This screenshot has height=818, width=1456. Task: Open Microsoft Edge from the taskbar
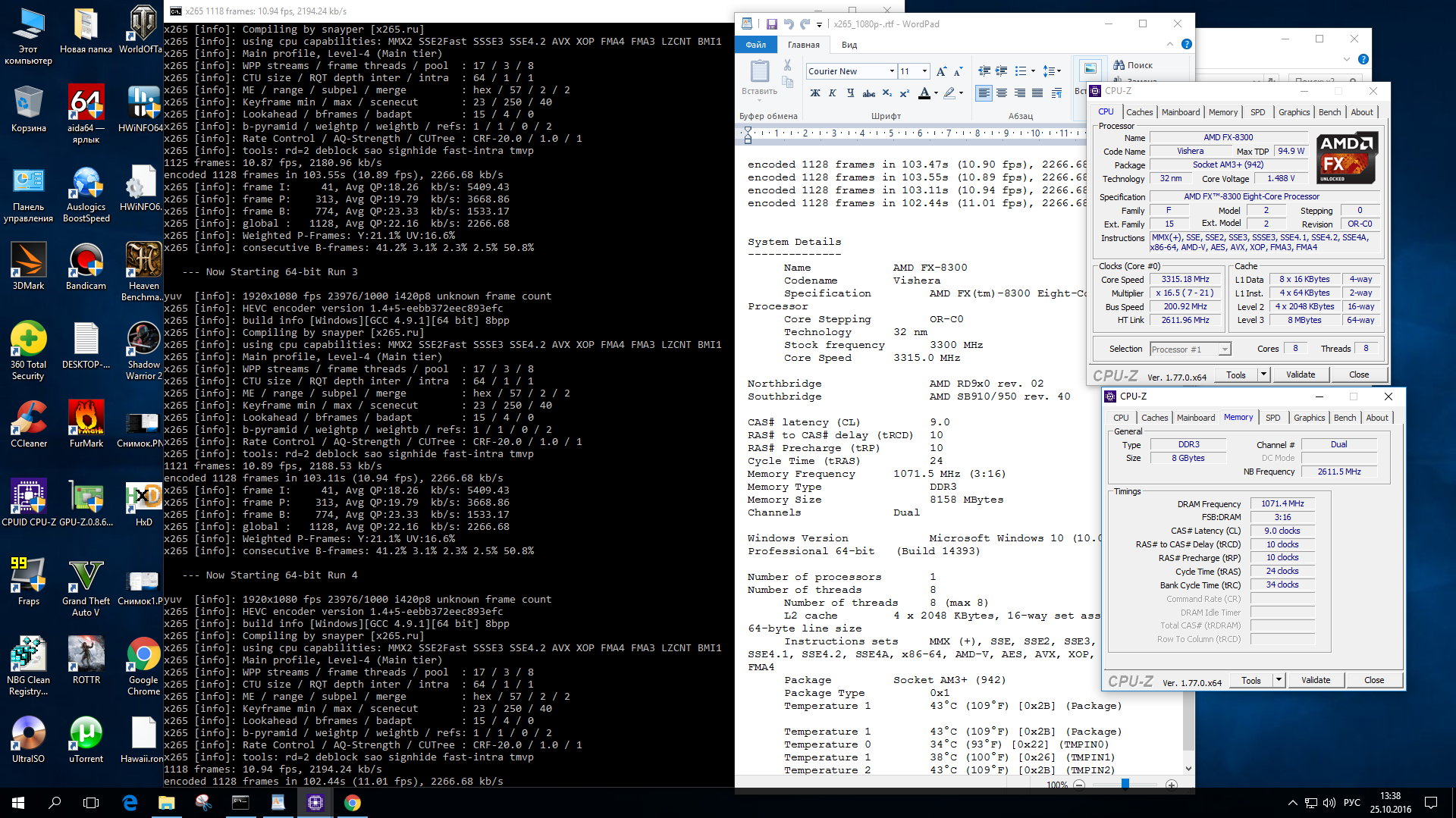(130, 803)
